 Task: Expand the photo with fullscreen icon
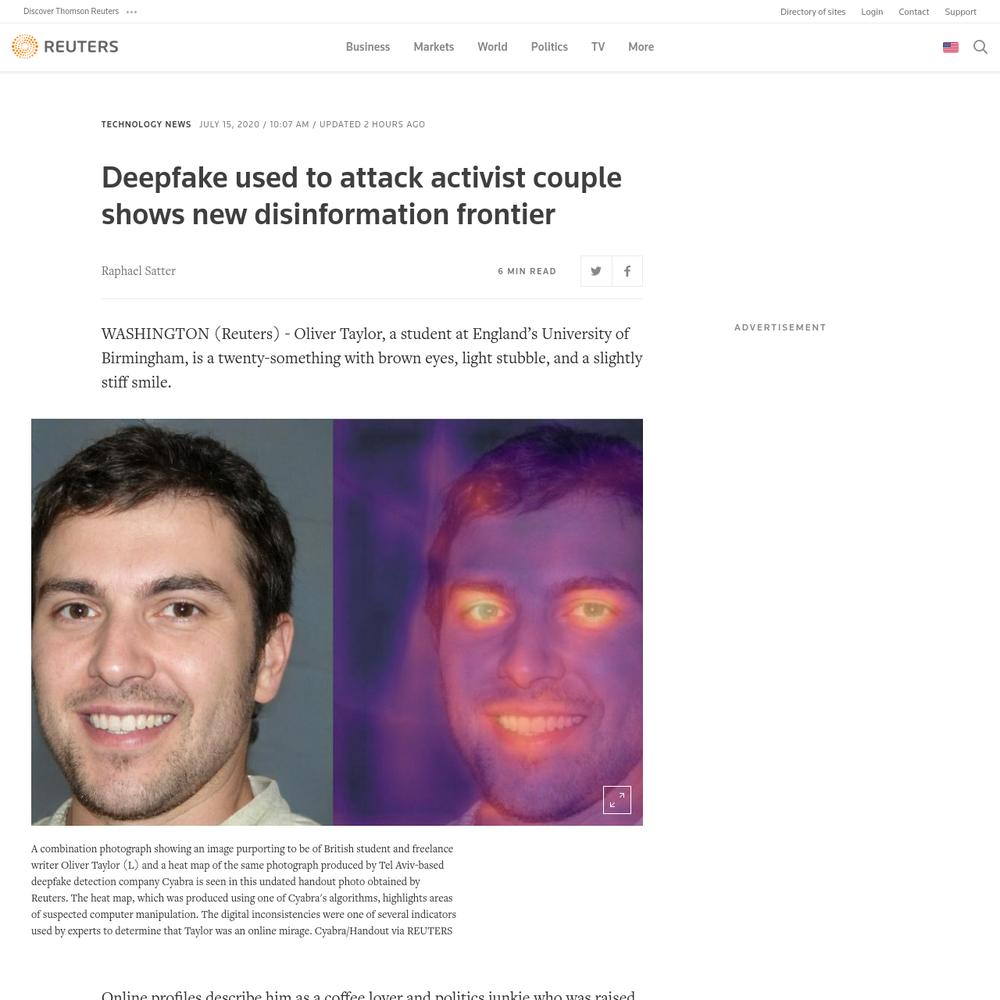pyautogui.click(x=617, y=800)
